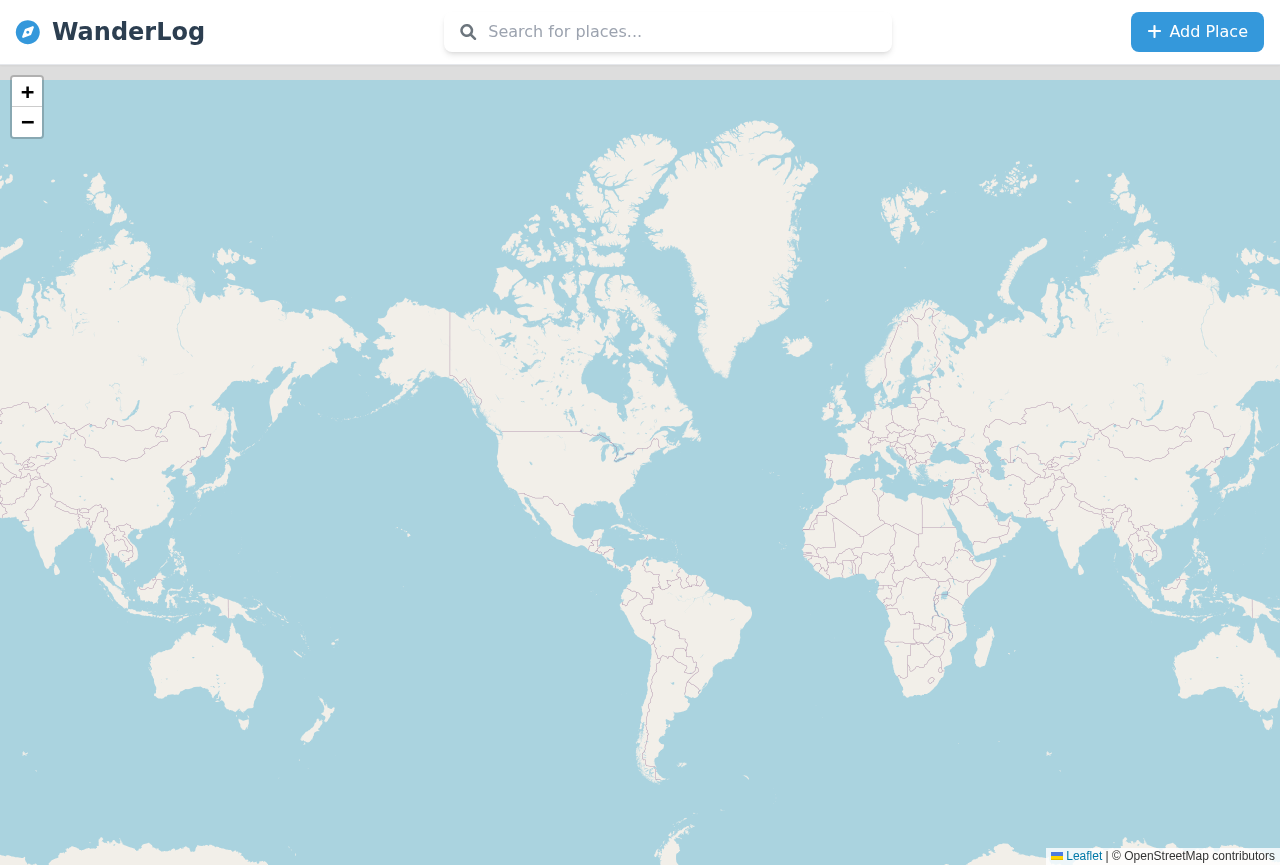Image resolution: width=1280 pixels, height=865 pixels.
Task: Click the WanderLog title text
Action: [128, 31]
